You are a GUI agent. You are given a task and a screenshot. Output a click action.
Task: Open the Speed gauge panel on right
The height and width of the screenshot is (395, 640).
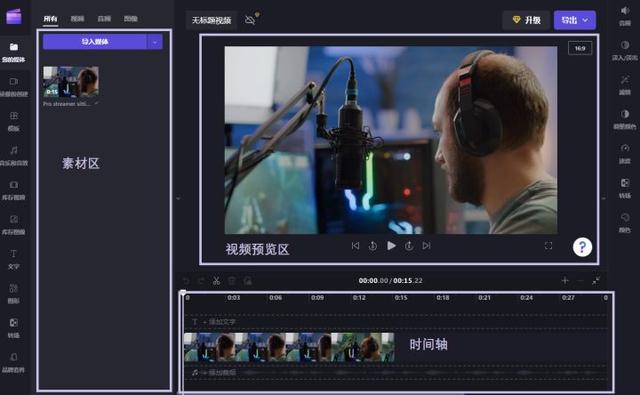[624, 153]
